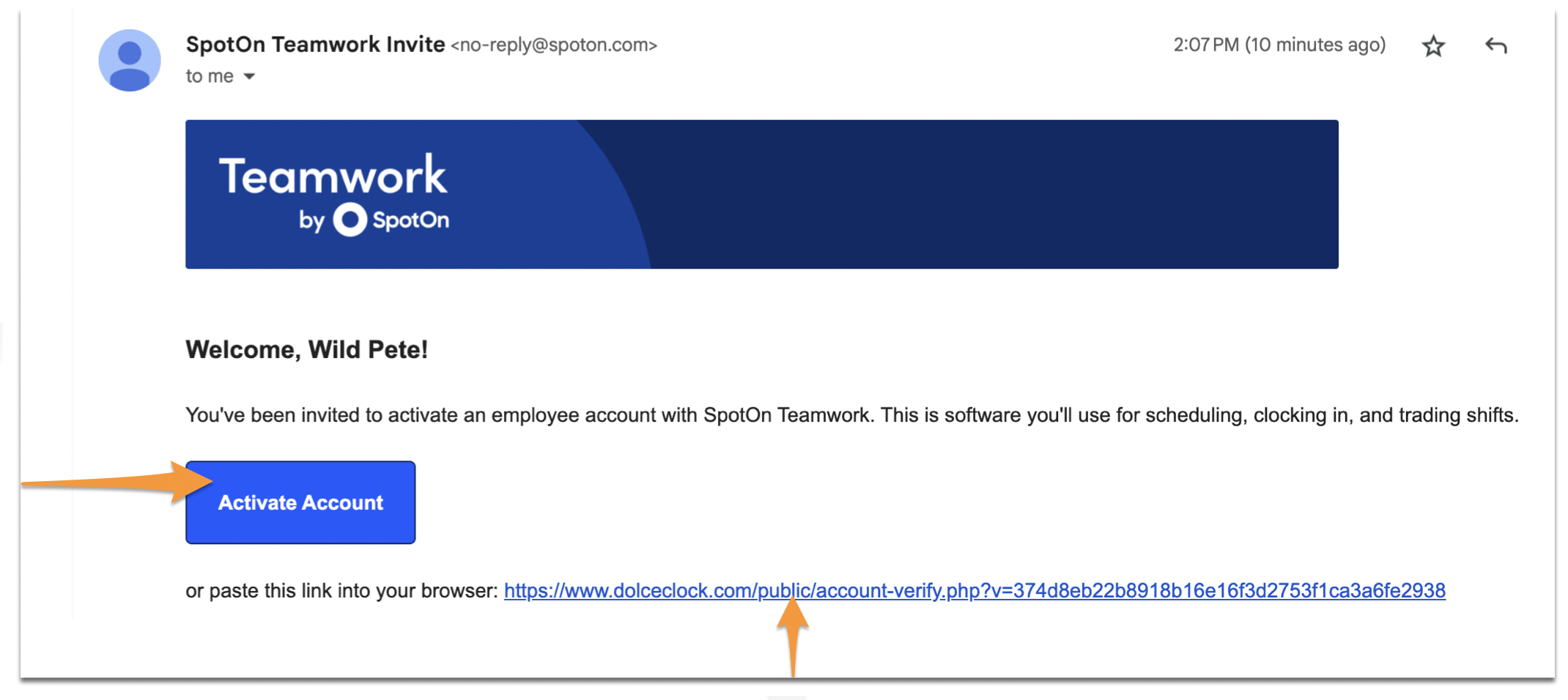Viewport: 1568px width, 700px height.
Task: Open the sender's profile avatar
Action: (x=130, y=60)
